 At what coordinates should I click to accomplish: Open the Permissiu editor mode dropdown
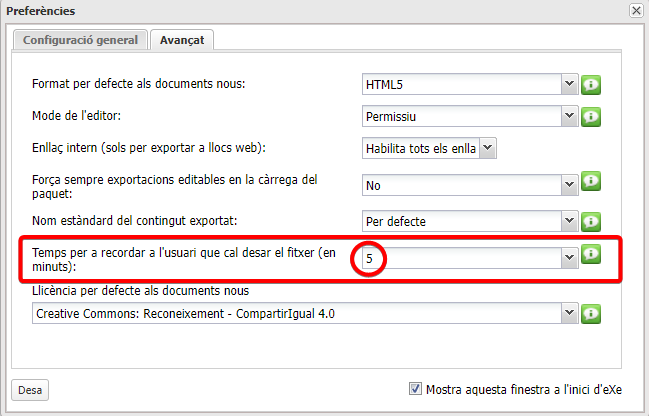pos(569,117)
